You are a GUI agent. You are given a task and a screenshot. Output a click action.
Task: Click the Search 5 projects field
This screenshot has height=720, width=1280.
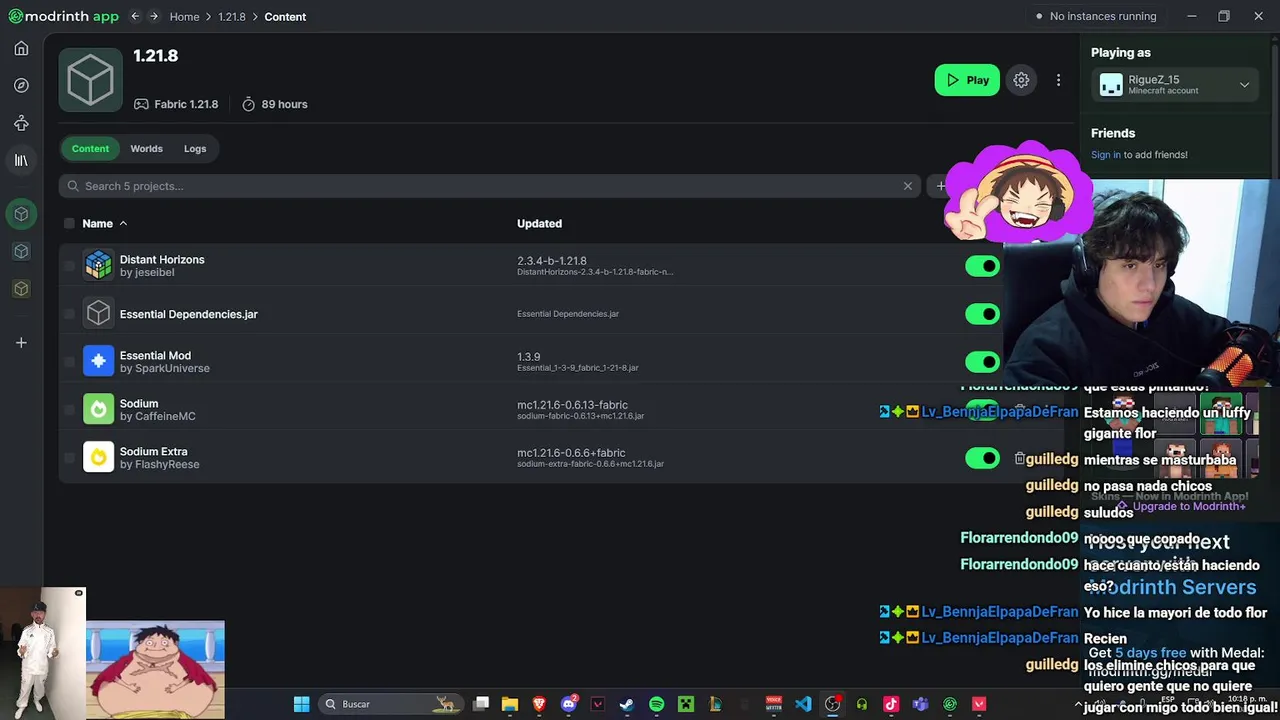(490, 186)
